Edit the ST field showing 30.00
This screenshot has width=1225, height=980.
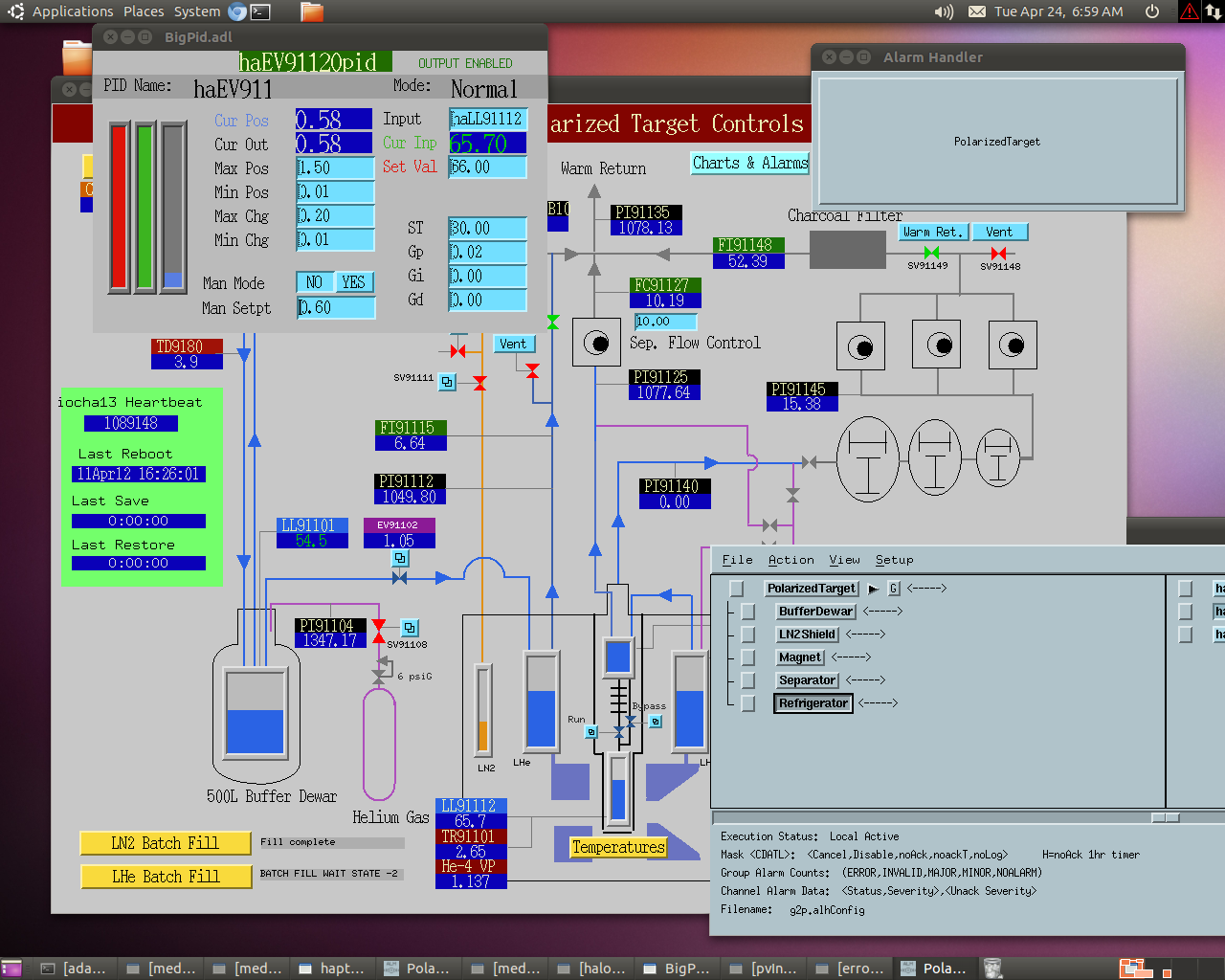(x=488, y=228)
